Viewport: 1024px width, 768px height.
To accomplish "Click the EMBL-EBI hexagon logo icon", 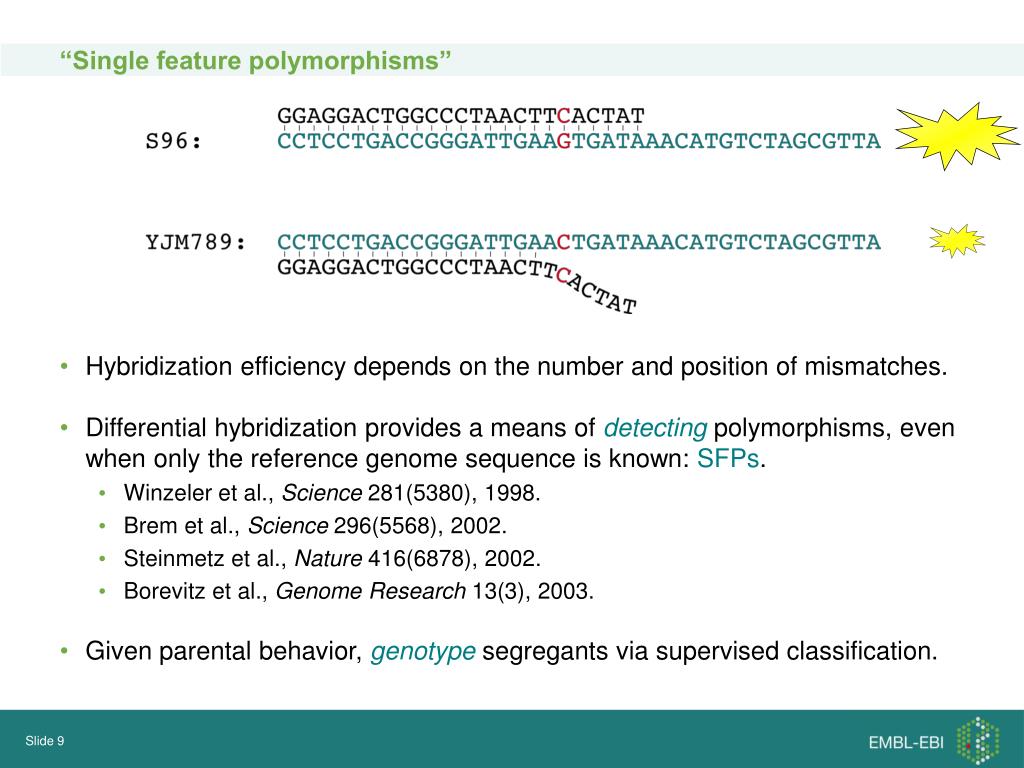I will (x=978, y=741).
